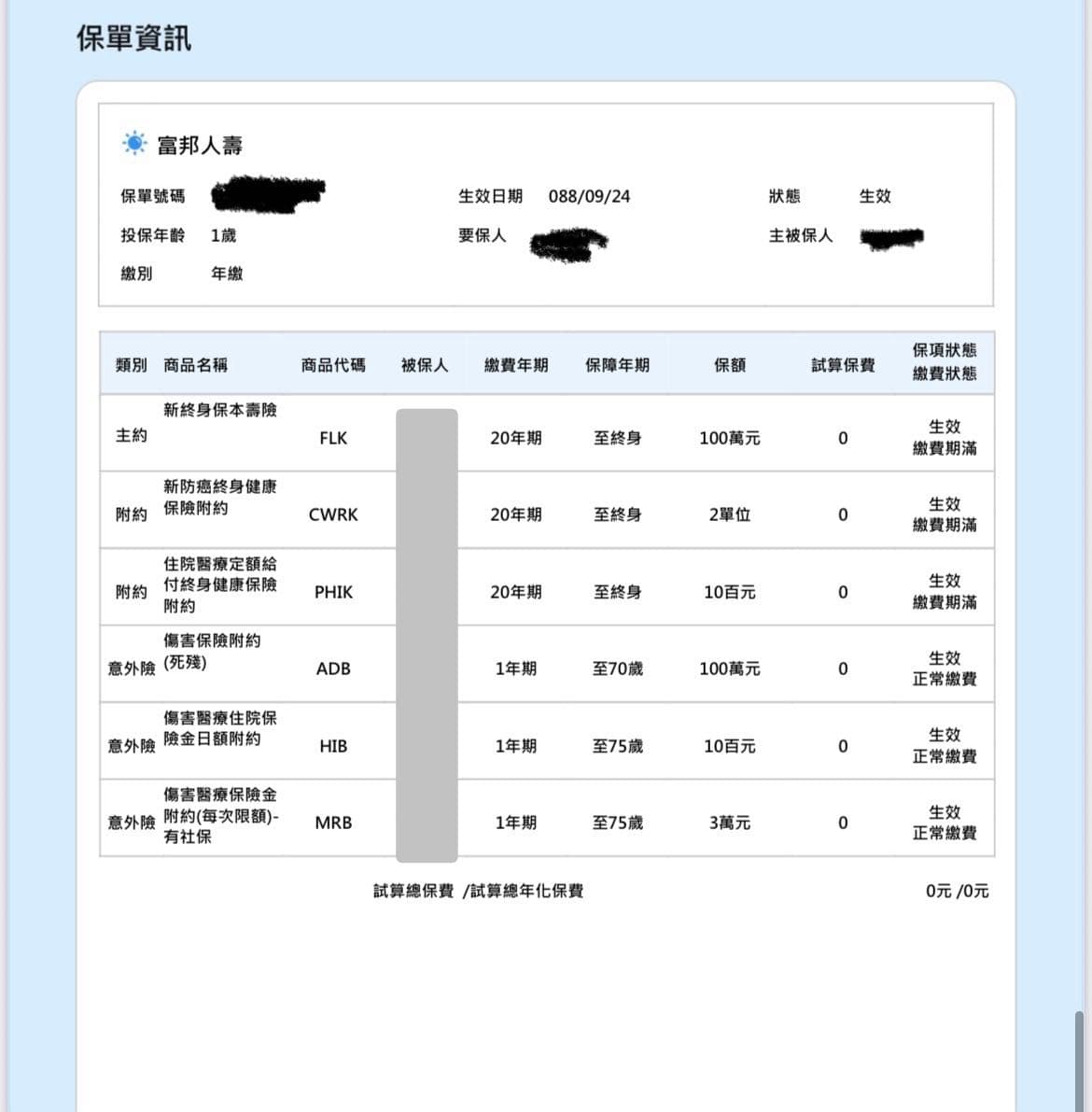Select product code CWRK

click(333, 514)
